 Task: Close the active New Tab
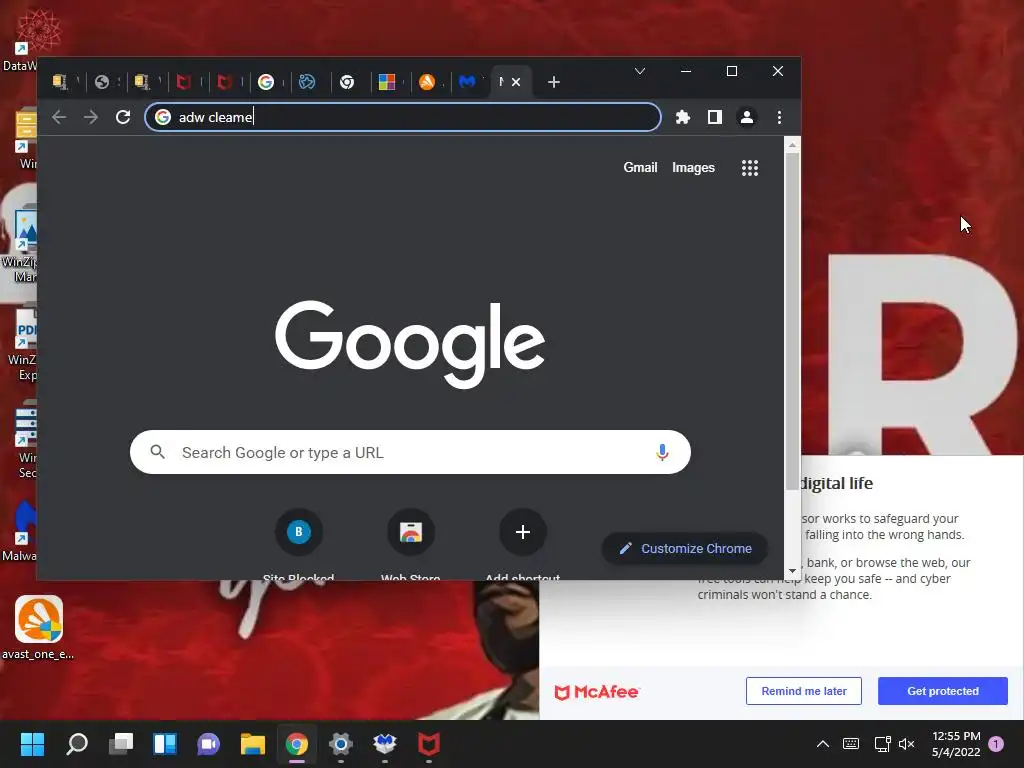pyautogui.click(x=516, y=82)
